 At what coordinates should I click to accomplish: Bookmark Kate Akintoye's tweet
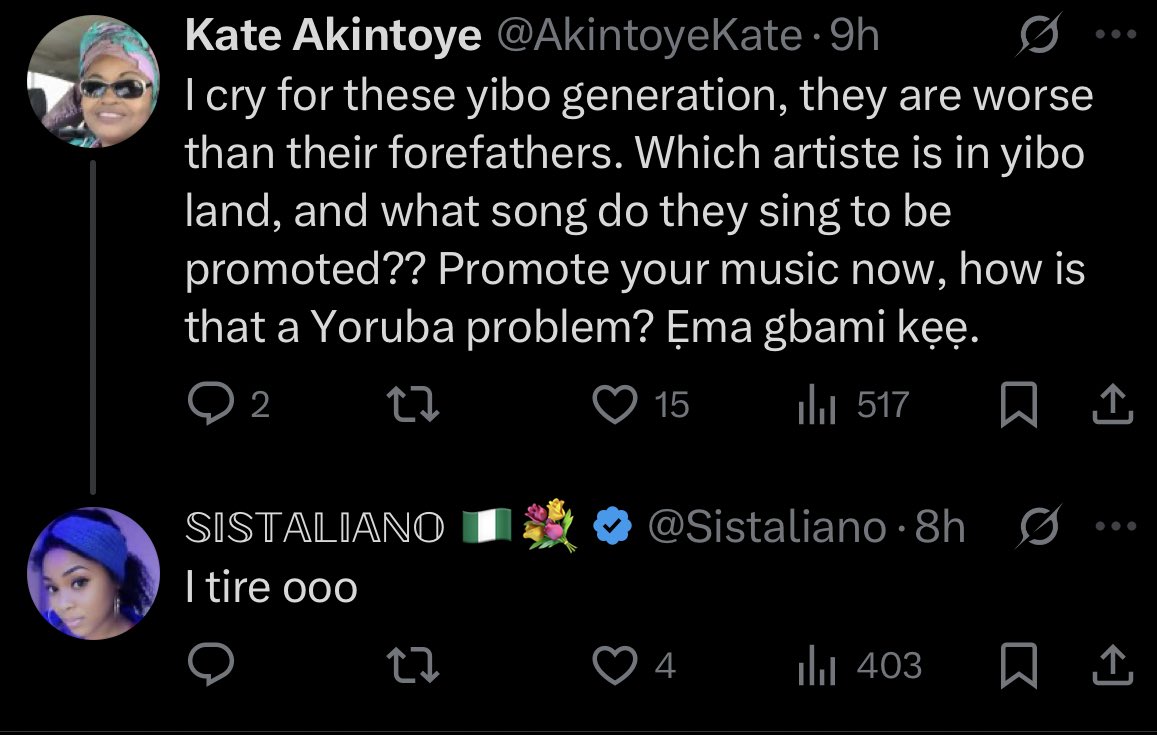[x=1018, y=404]
